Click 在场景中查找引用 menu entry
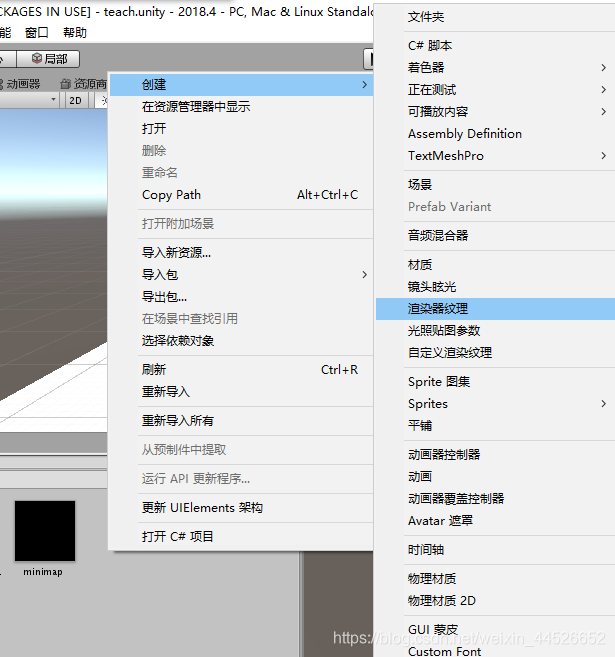Viewport: 615px width, 657px height. point(241,319)
